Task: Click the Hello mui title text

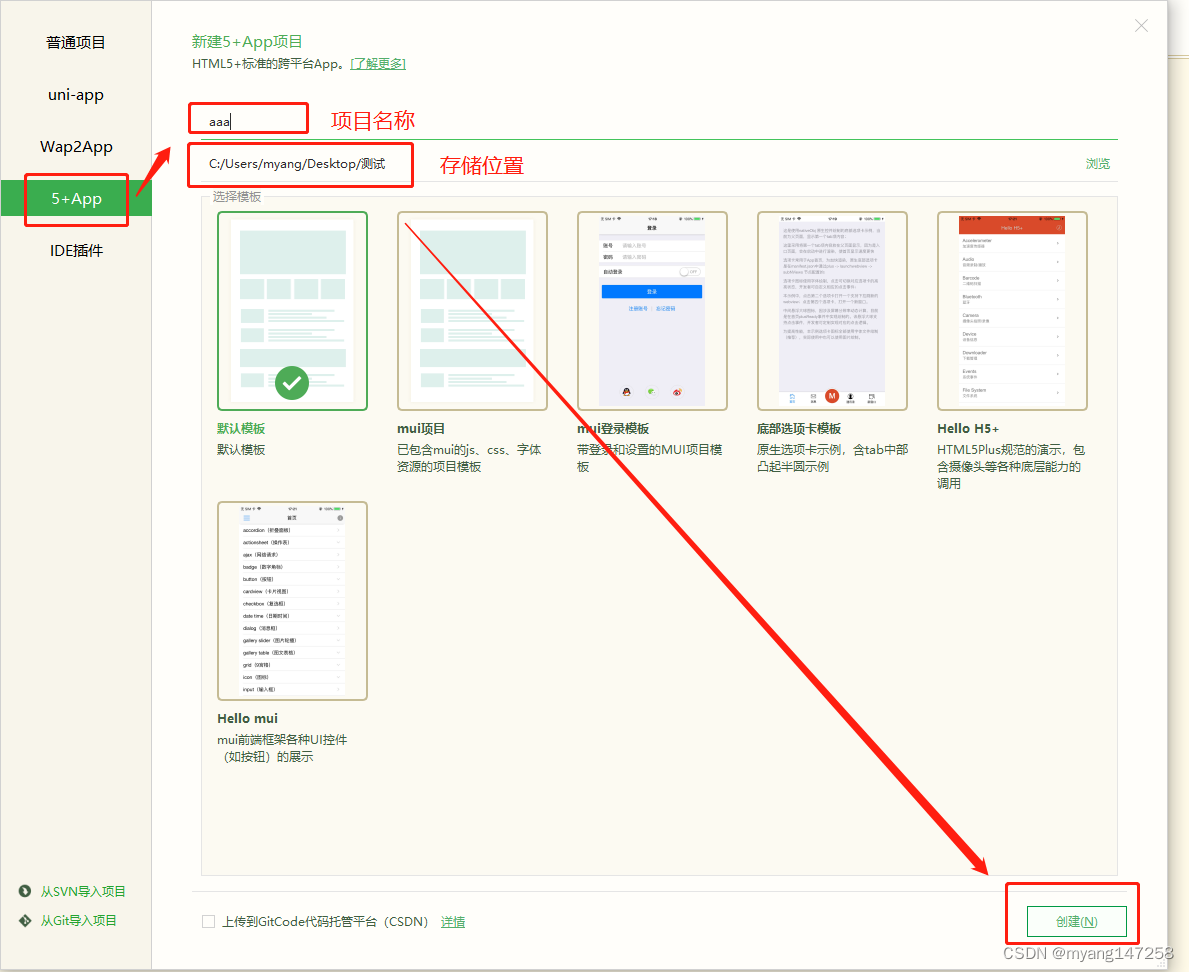Action: (247, 718)
